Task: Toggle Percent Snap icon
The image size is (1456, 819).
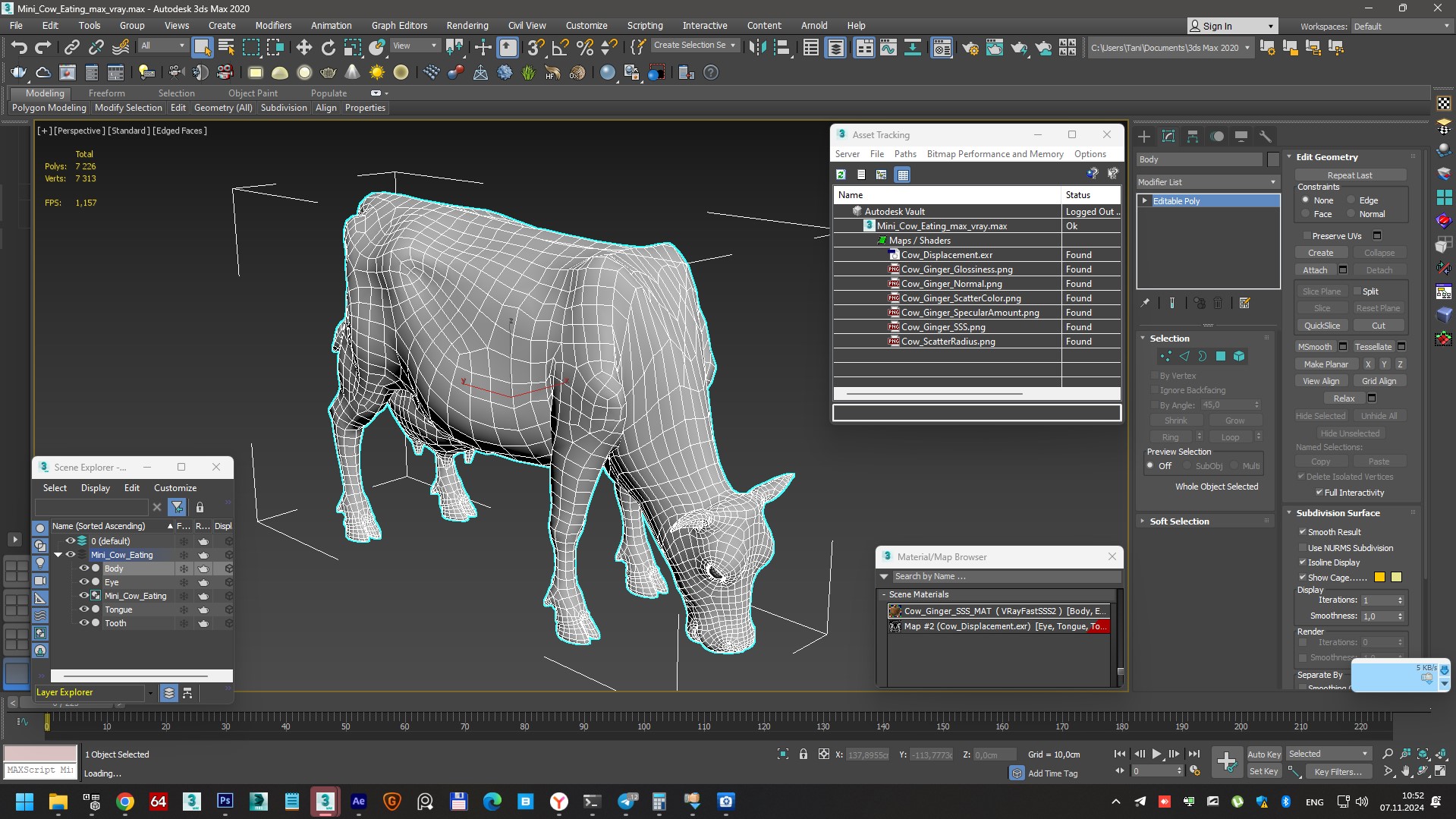Action: 584,47
